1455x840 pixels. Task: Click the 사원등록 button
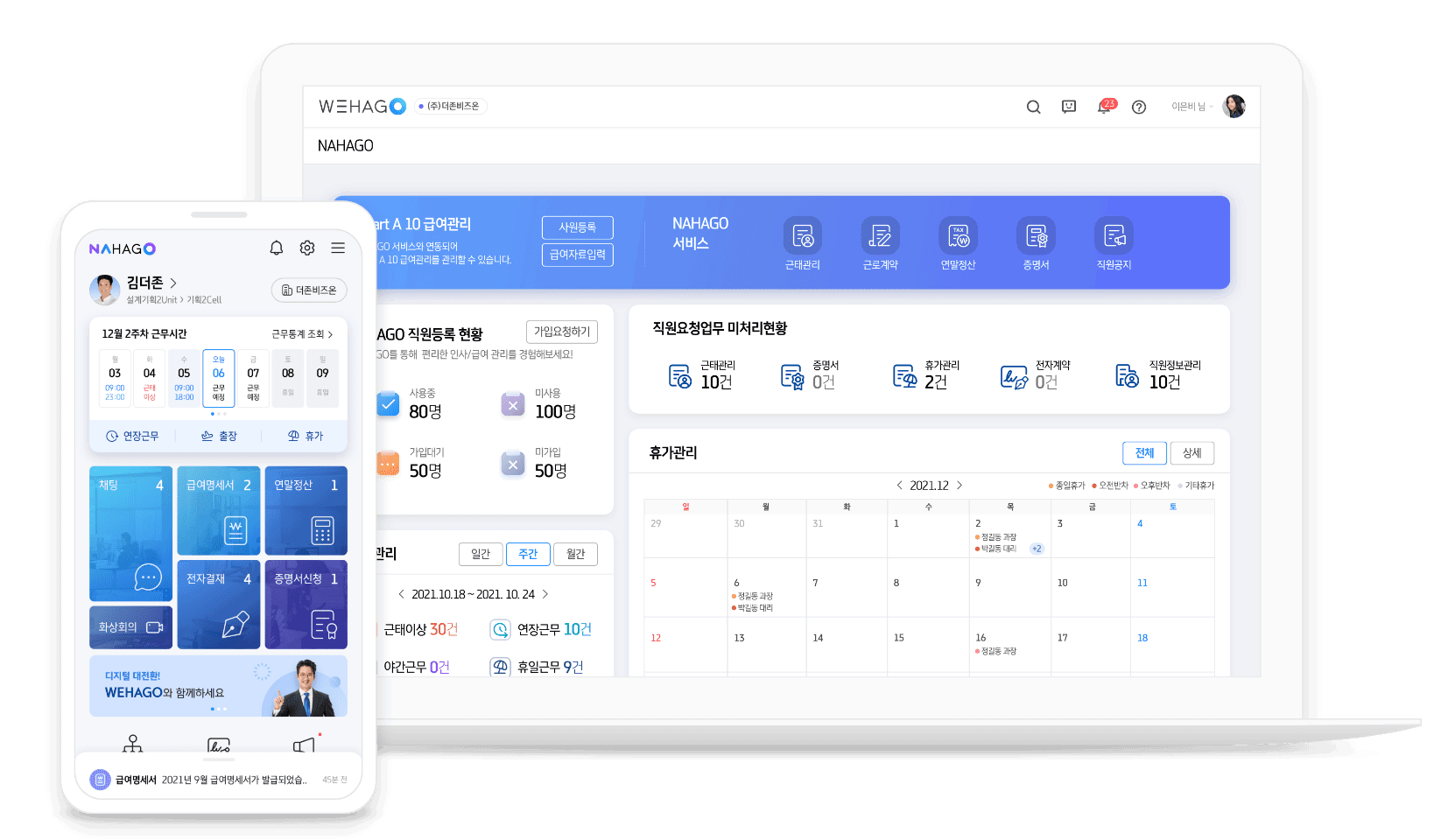[578, 227]
